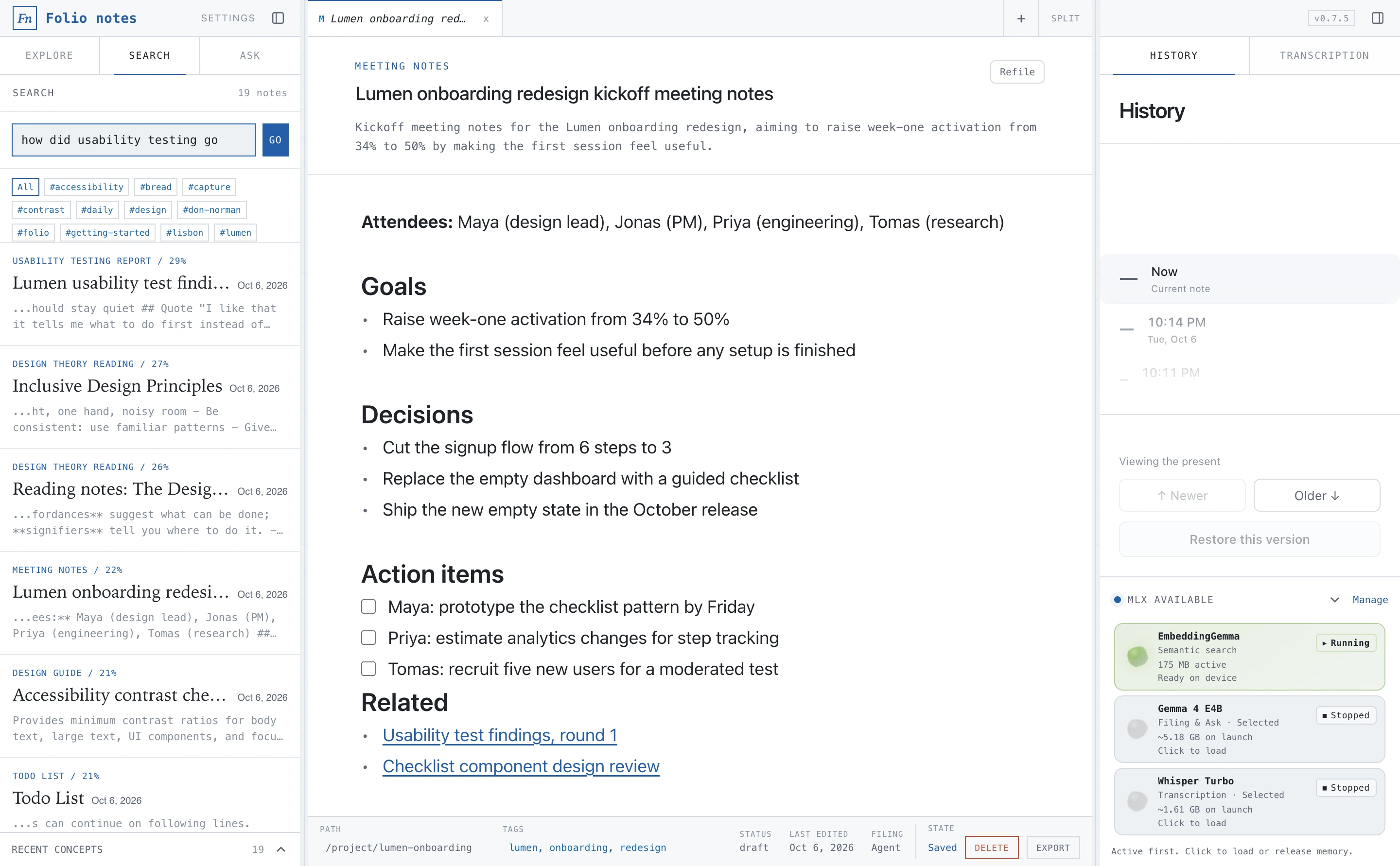
Task: Check Priya estimate analytics action item
Action: (x=368, y=638)
